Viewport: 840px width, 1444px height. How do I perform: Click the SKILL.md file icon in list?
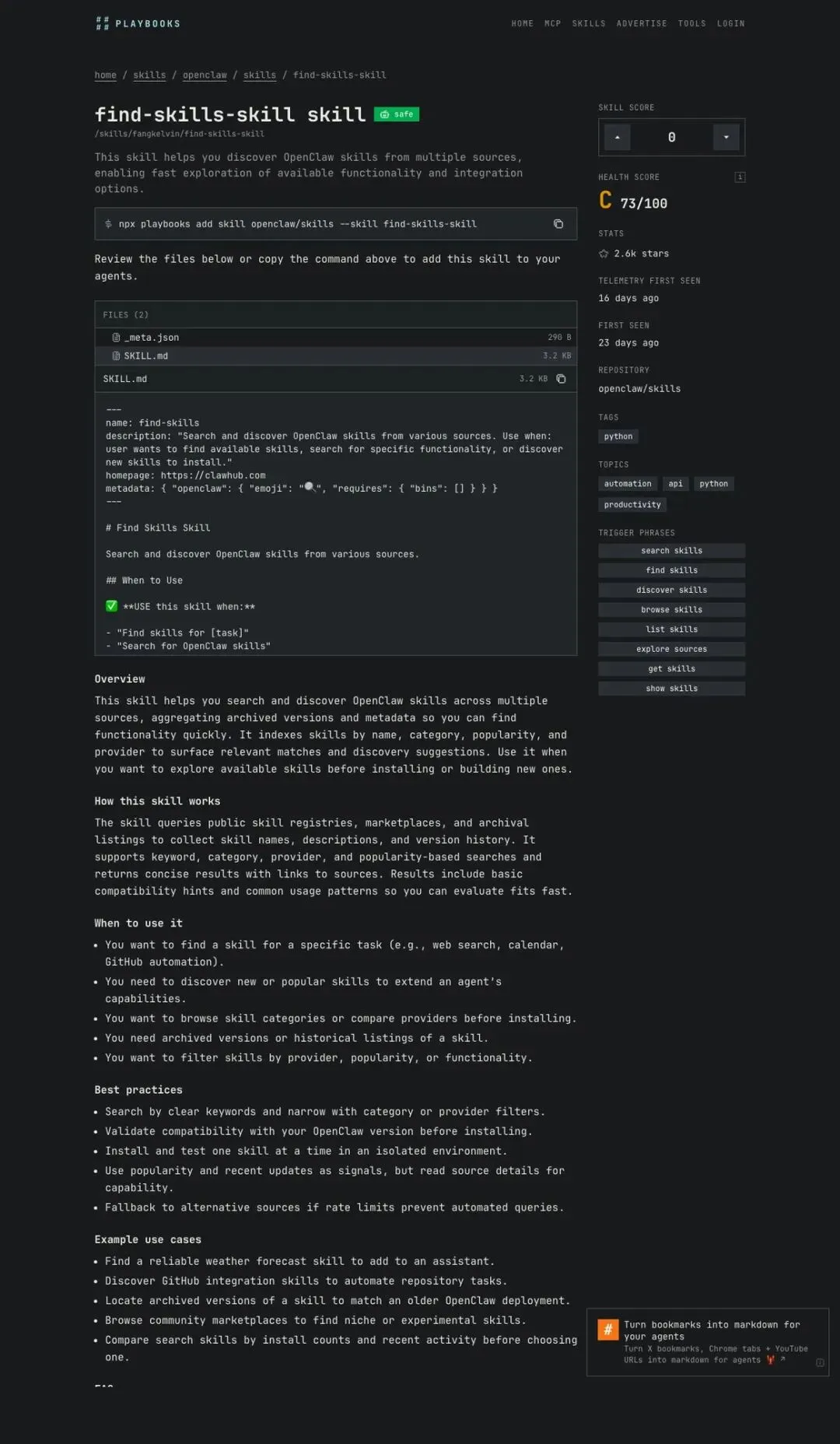(116, 356)
